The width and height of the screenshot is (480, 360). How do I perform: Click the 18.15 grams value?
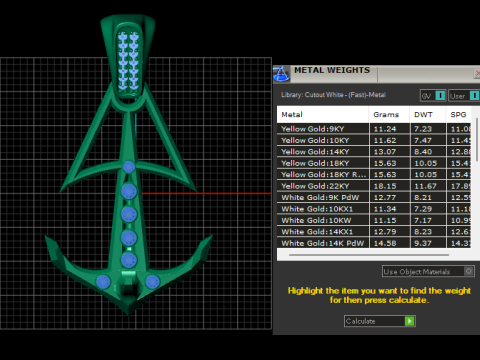(385, 186)
